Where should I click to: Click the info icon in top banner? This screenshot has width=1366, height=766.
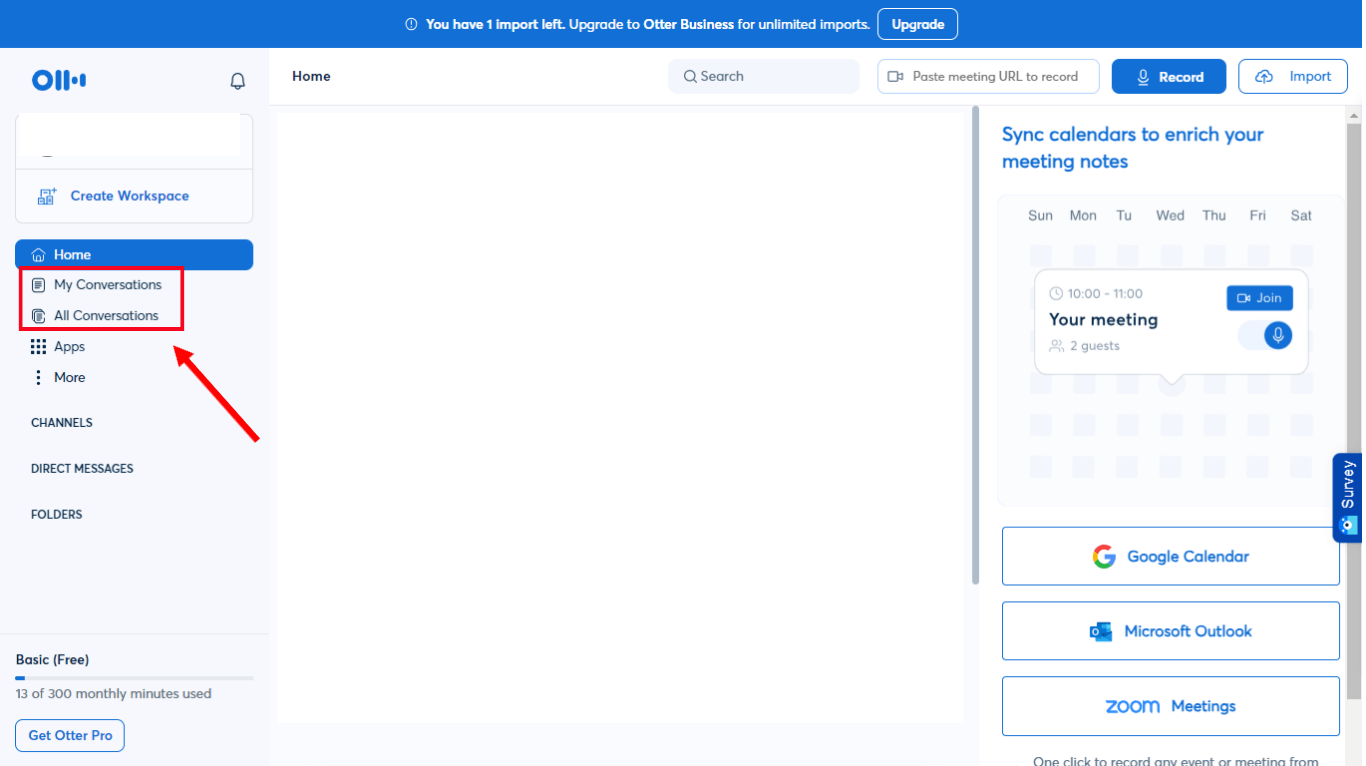(411, 24)
